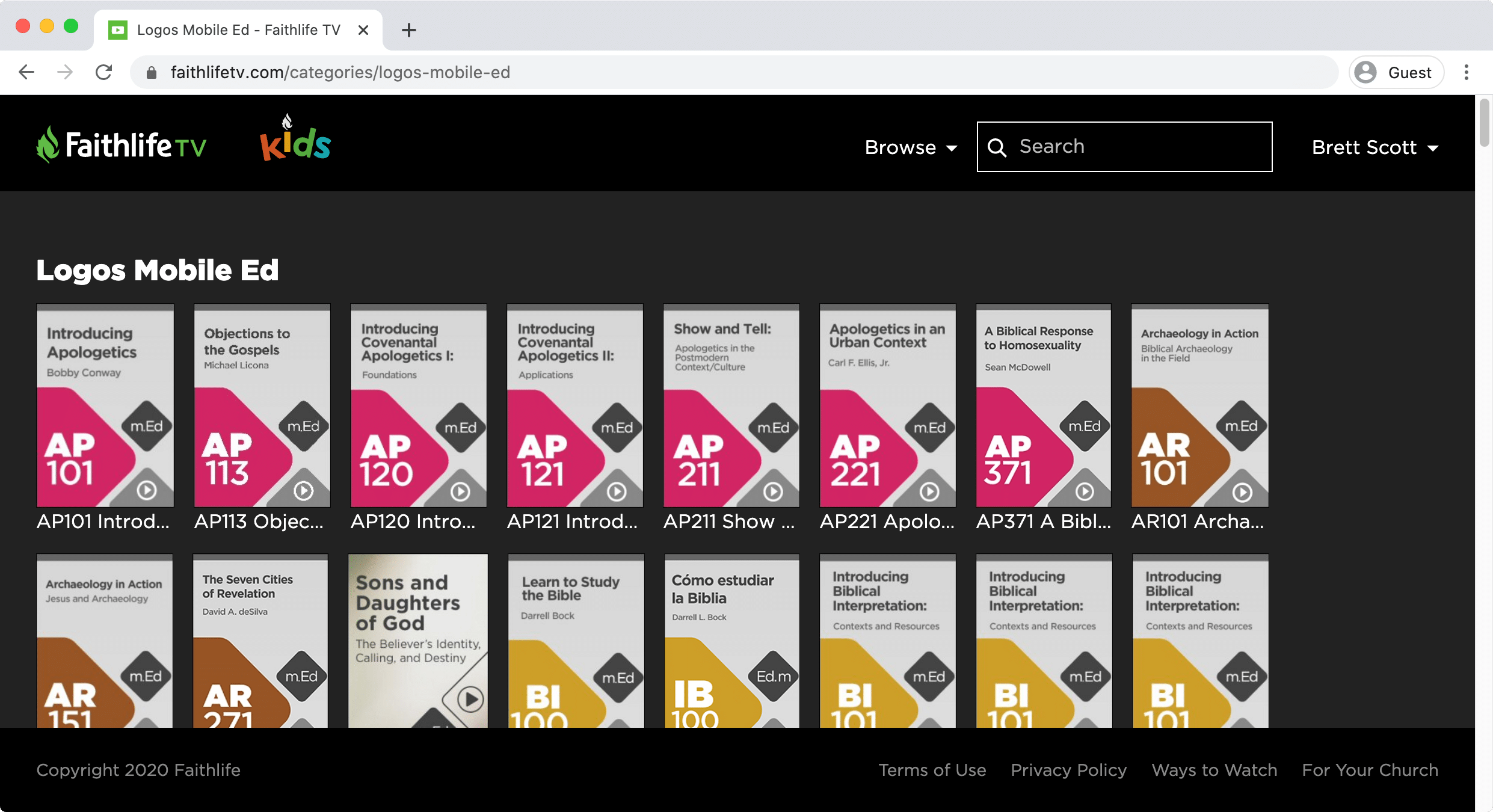This screenshot has height=812, width=1493.
Task: Click the browser address bar
Action: pos(734,72)
